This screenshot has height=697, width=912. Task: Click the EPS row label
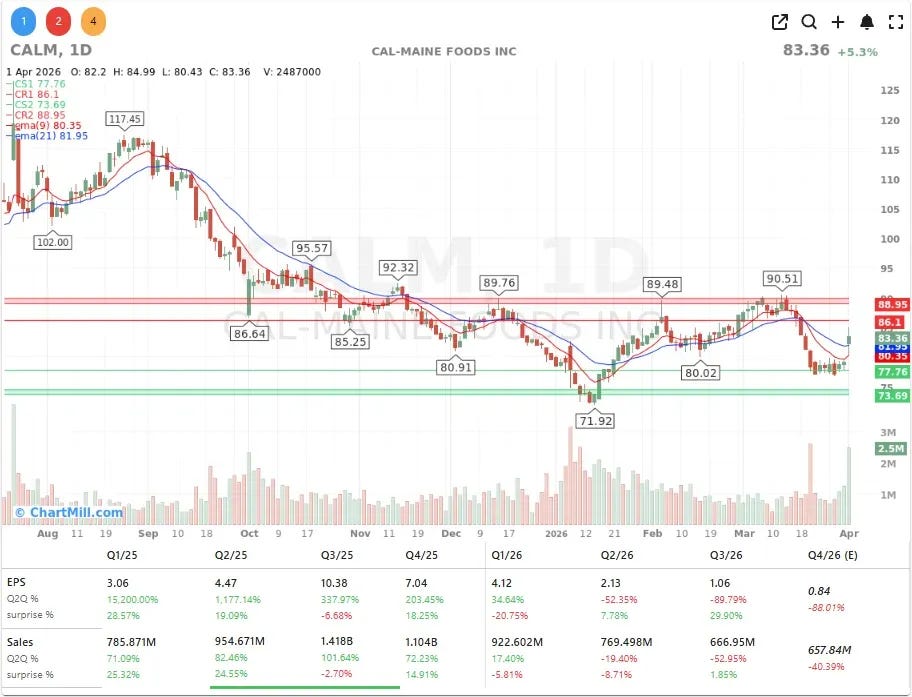tap(16, 582)
